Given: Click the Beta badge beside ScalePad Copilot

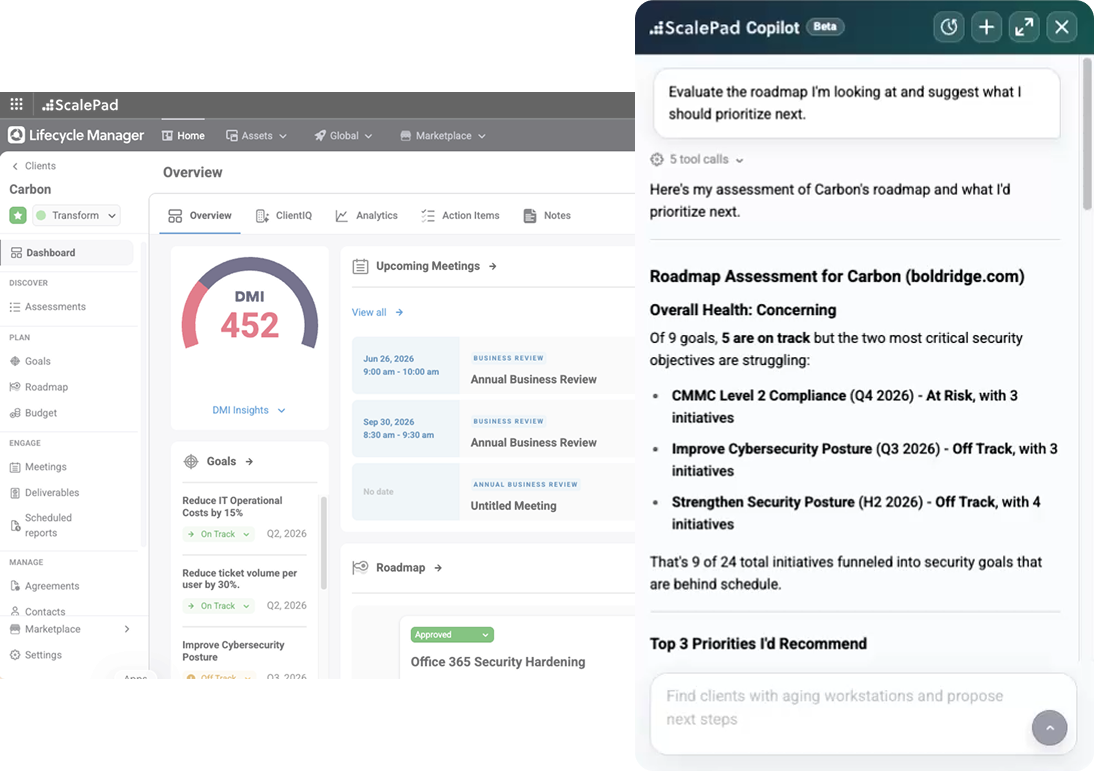Looking at the screenshot, I should pyautogui.click(x=825, y=27).
